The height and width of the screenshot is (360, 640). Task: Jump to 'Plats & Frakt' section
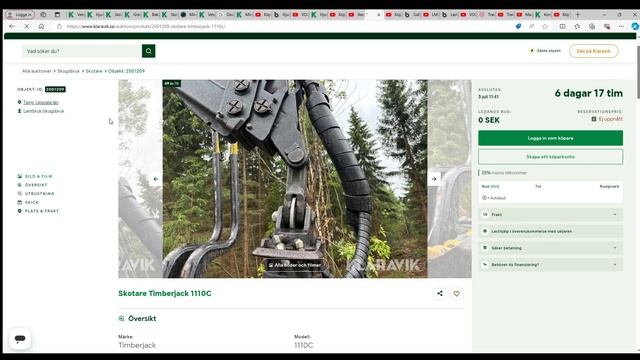click(38, 211)
